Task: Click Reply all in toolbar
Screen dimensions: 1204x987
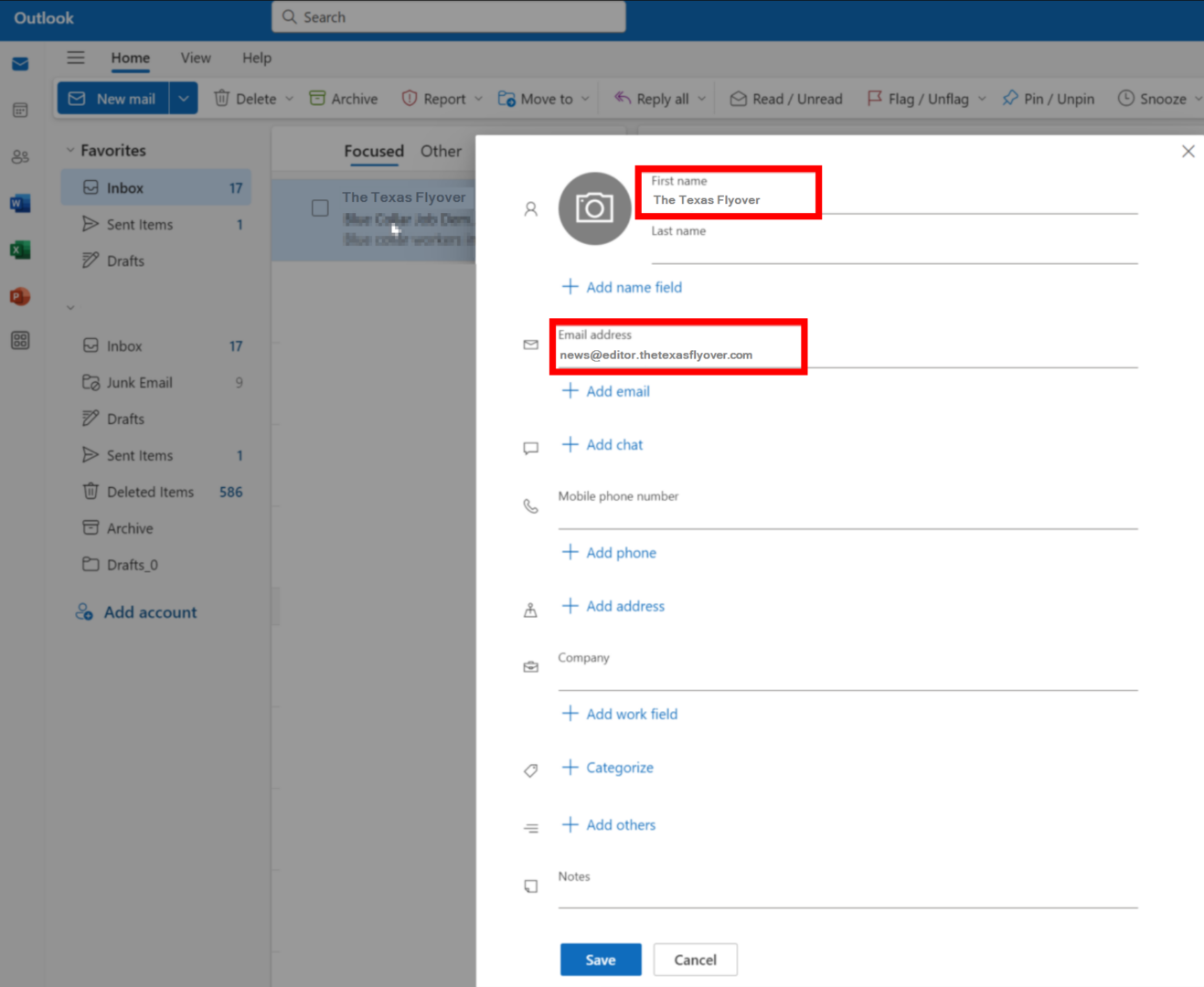Action: 652,99
